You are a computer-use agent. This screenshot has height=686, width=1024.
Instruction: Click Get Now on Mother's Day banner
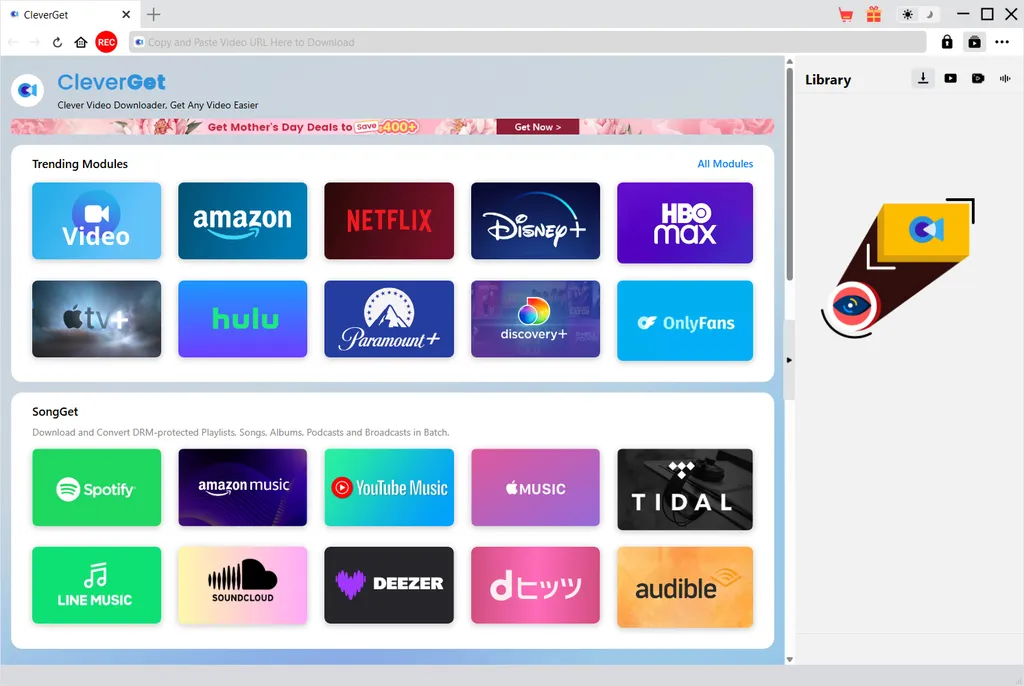pyautogui.click(x=537, y=127)
